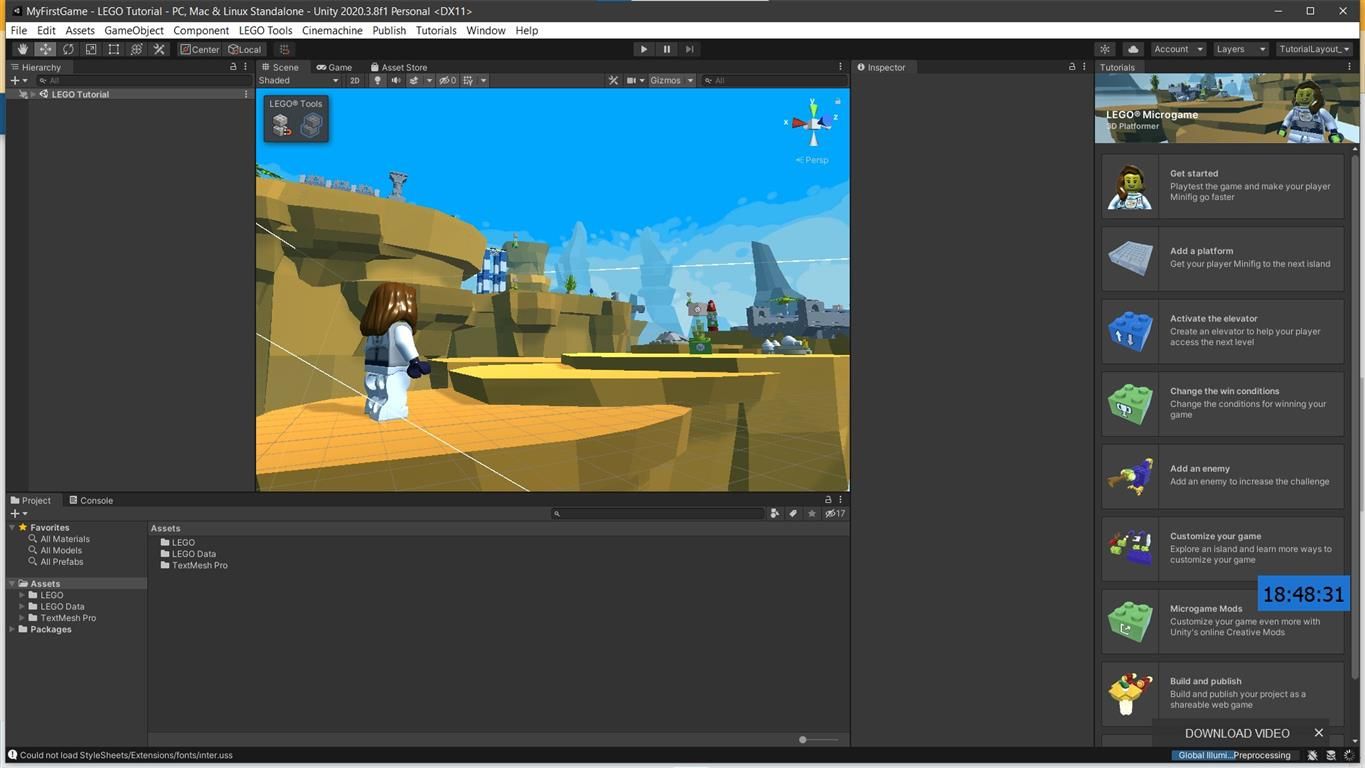1365x768 pixels.
Task: Open the Scene view more options menu
Action: [840, 67]
